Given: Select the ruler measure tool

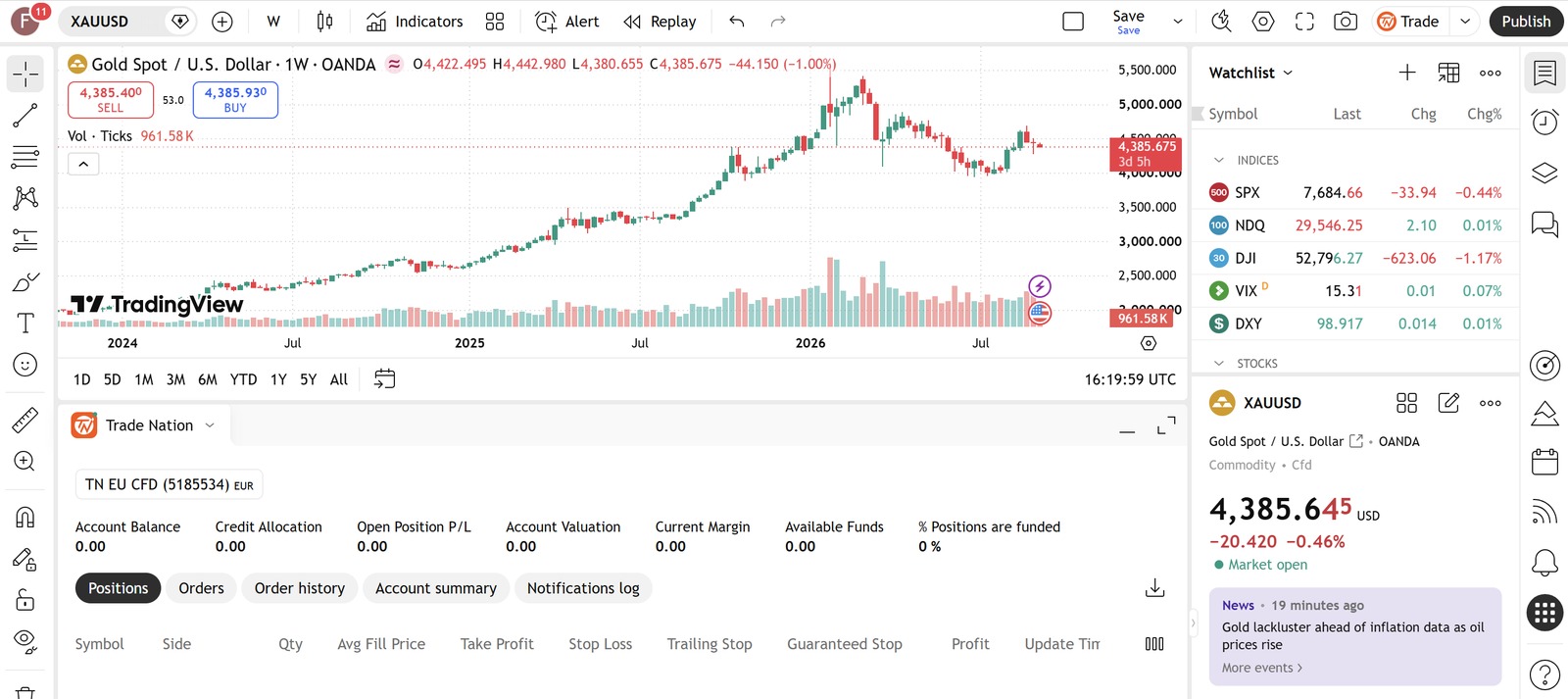Looking at the screenshot, I should pos(24,420).
